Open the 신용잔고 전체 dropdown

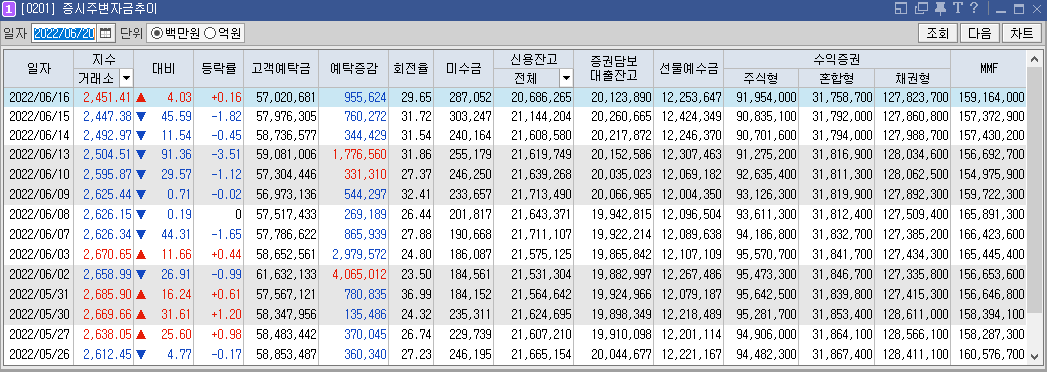pyautogui.click(x=566, y=79)
